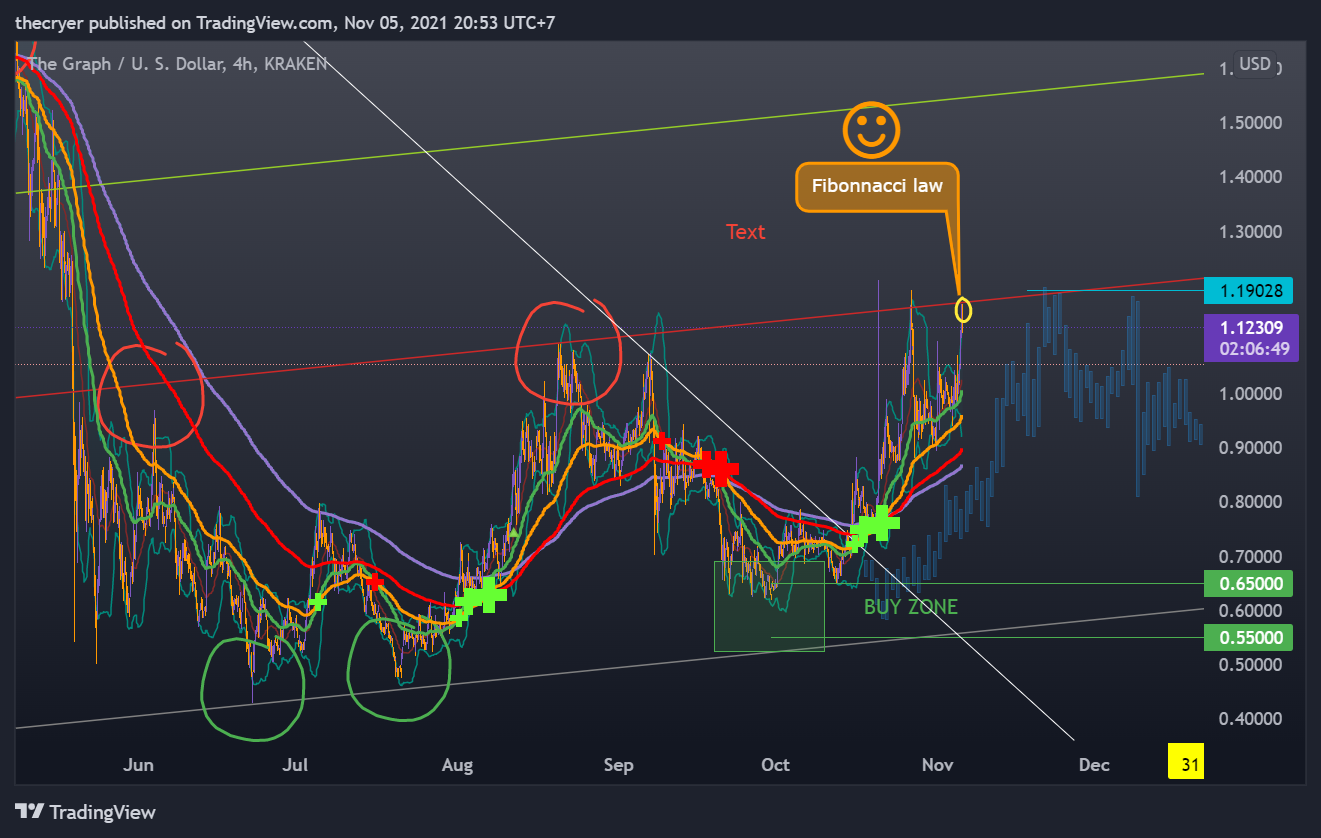Click the 1.40000 price axis value

click(1249, 177)
